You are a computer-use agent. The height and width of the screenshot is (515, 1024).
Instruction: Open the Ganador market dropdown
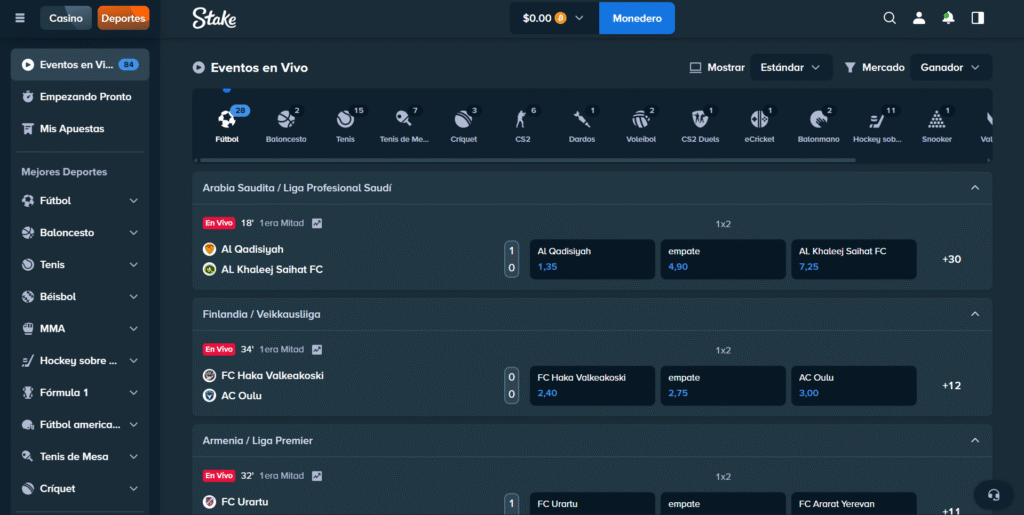tap(950, 68)
